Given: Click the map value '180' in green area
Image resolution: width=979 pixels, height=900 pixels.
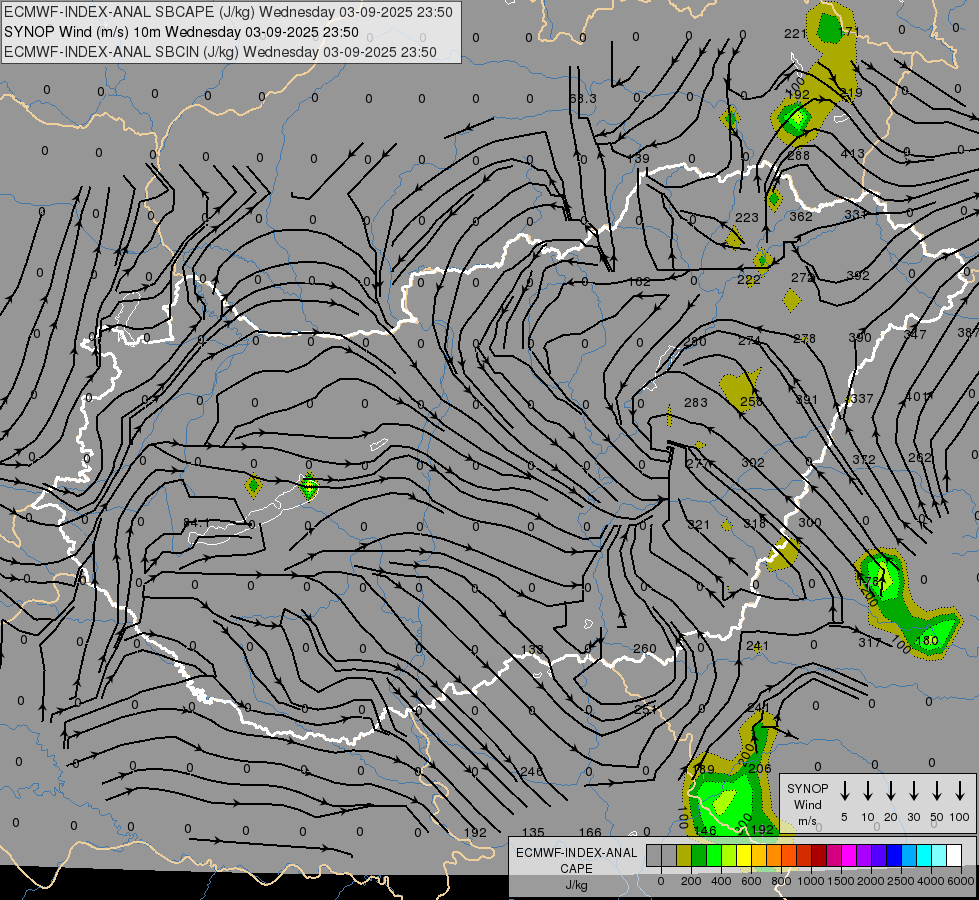Looking at the screenshot, I should (927, 640).
